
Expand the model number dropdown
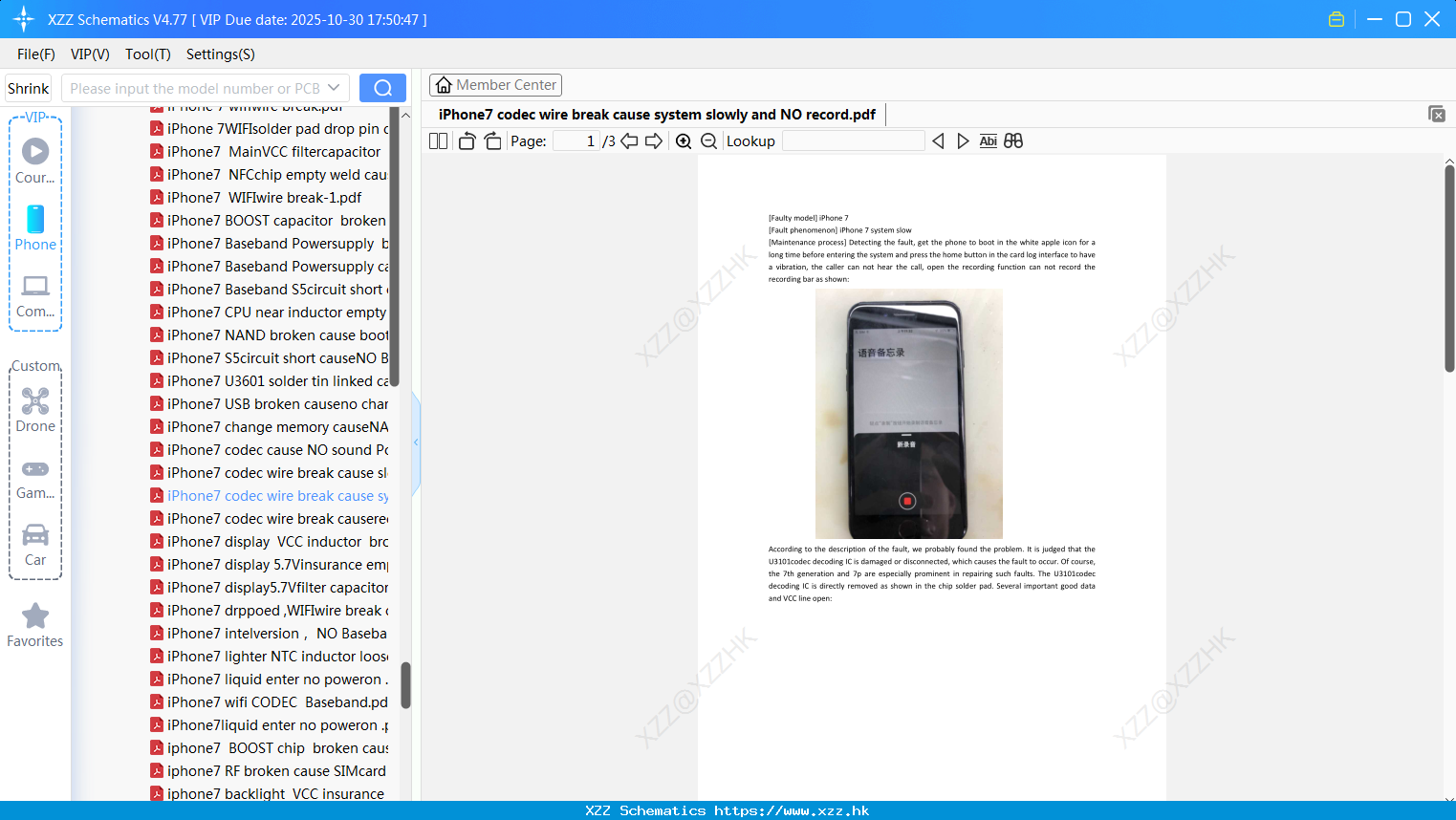click(334, 88)
